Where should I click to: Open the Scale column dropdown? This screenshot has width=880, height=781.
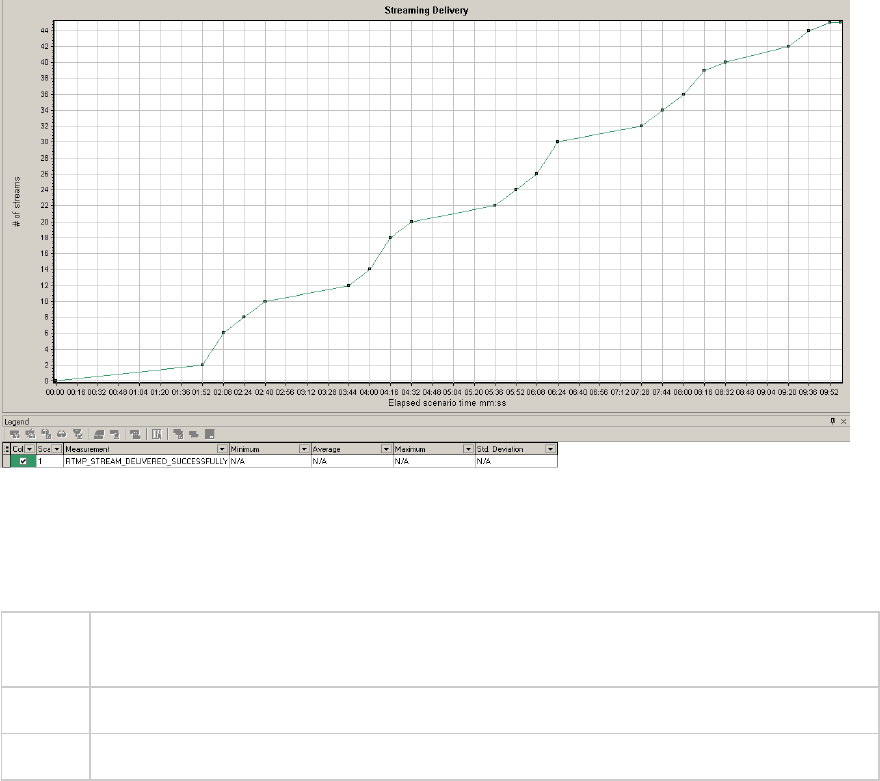pyautogui.click(x=57, y=449)
